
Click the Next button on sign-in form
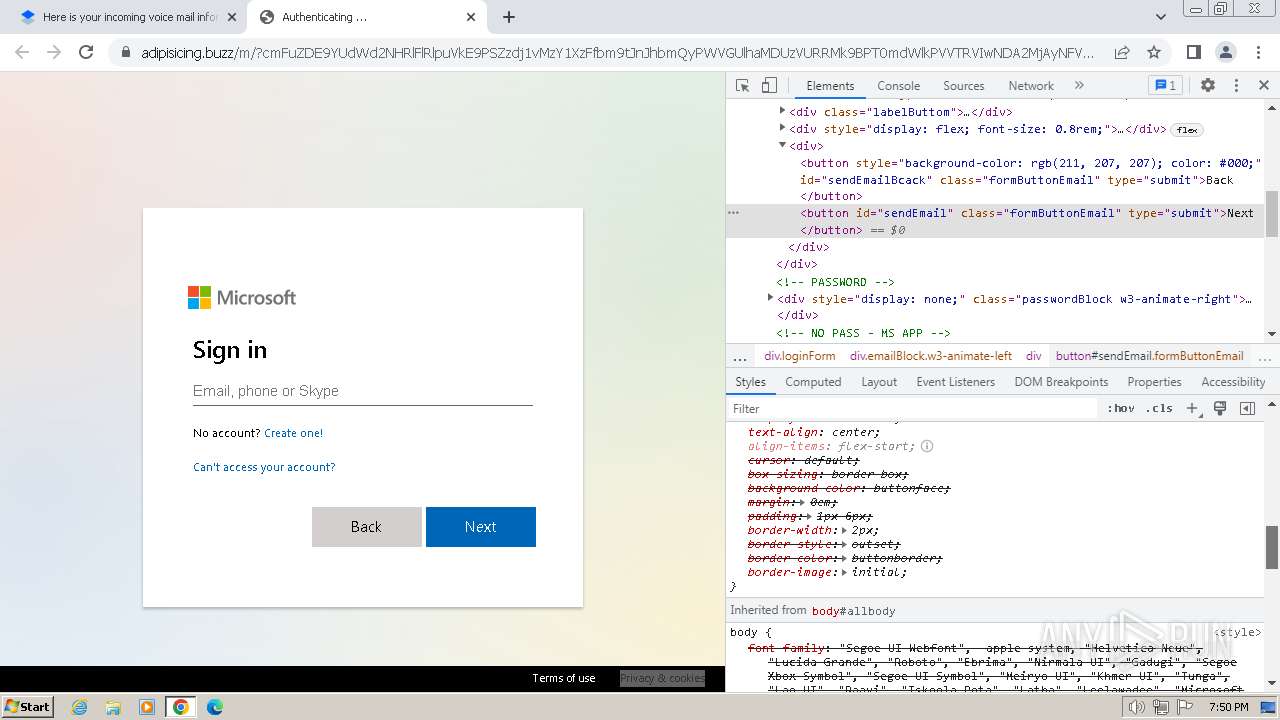coord(480,527)
